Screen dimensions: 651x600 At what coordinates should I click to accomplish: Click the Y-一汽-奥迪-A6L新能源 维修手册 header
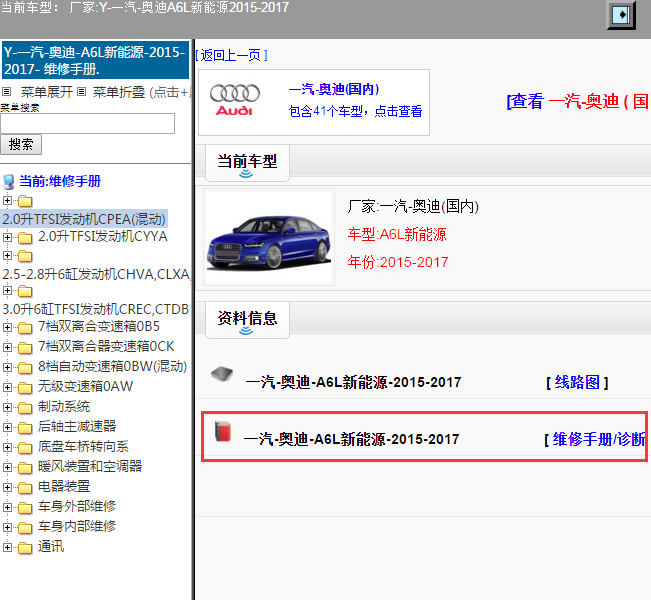95,60
